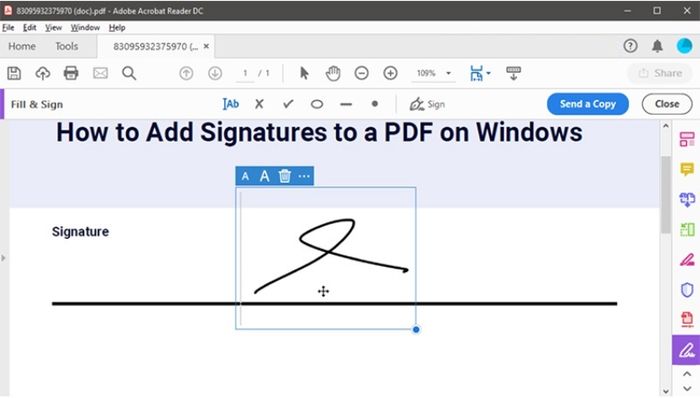Viewport: 700px width, 398px height.
Task: Click the vertical scrollbar thumb
Action: point(666,194)
